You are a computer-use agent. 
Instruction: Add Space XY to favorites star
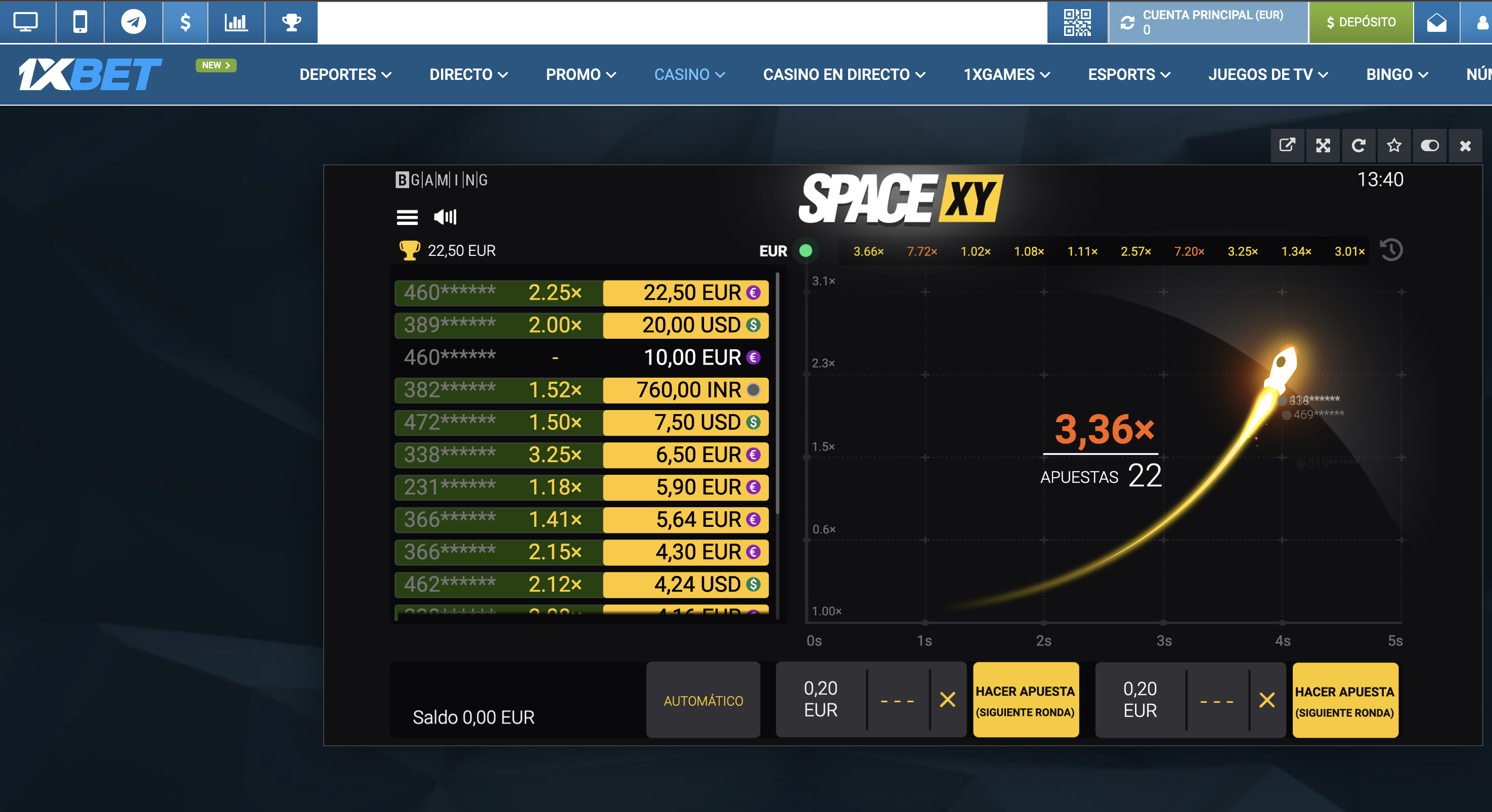click(1394, 146)
